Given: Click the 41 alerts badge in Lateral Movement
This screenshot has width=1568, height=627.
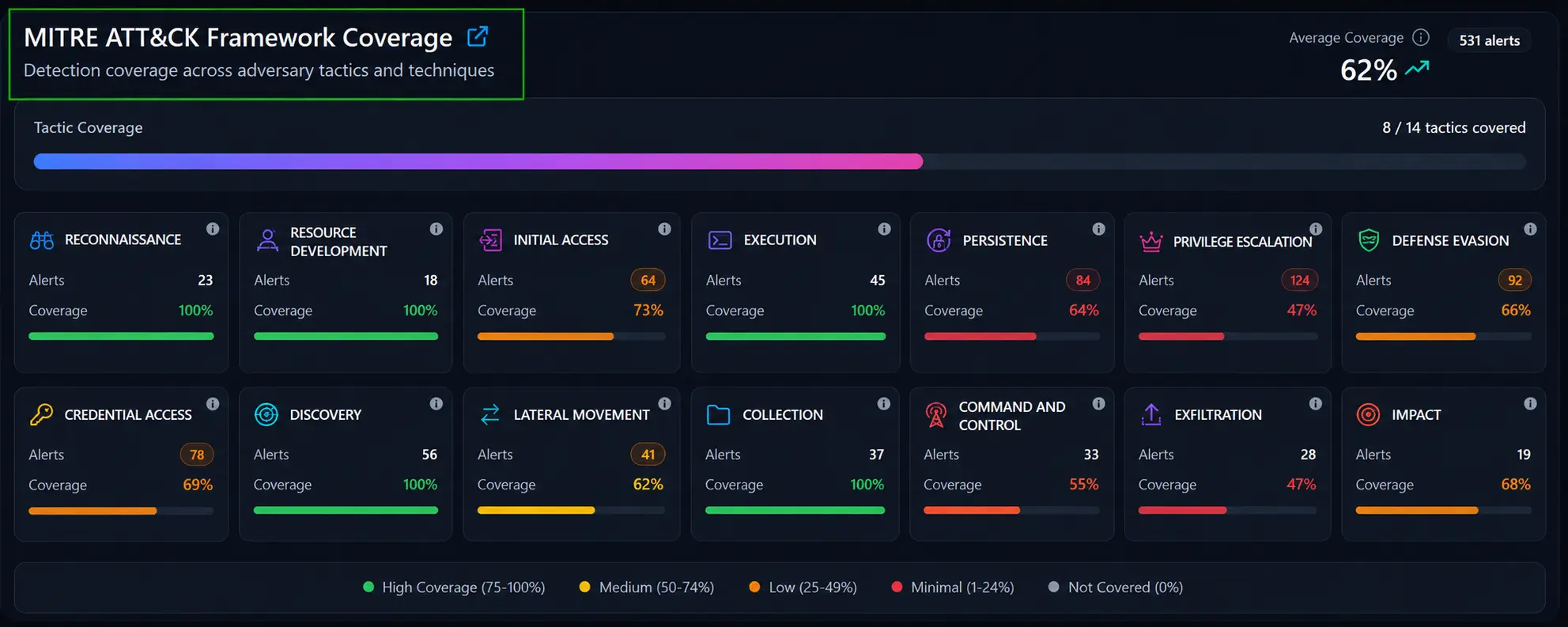Looking at the screenshot, I should coord(648,455).
